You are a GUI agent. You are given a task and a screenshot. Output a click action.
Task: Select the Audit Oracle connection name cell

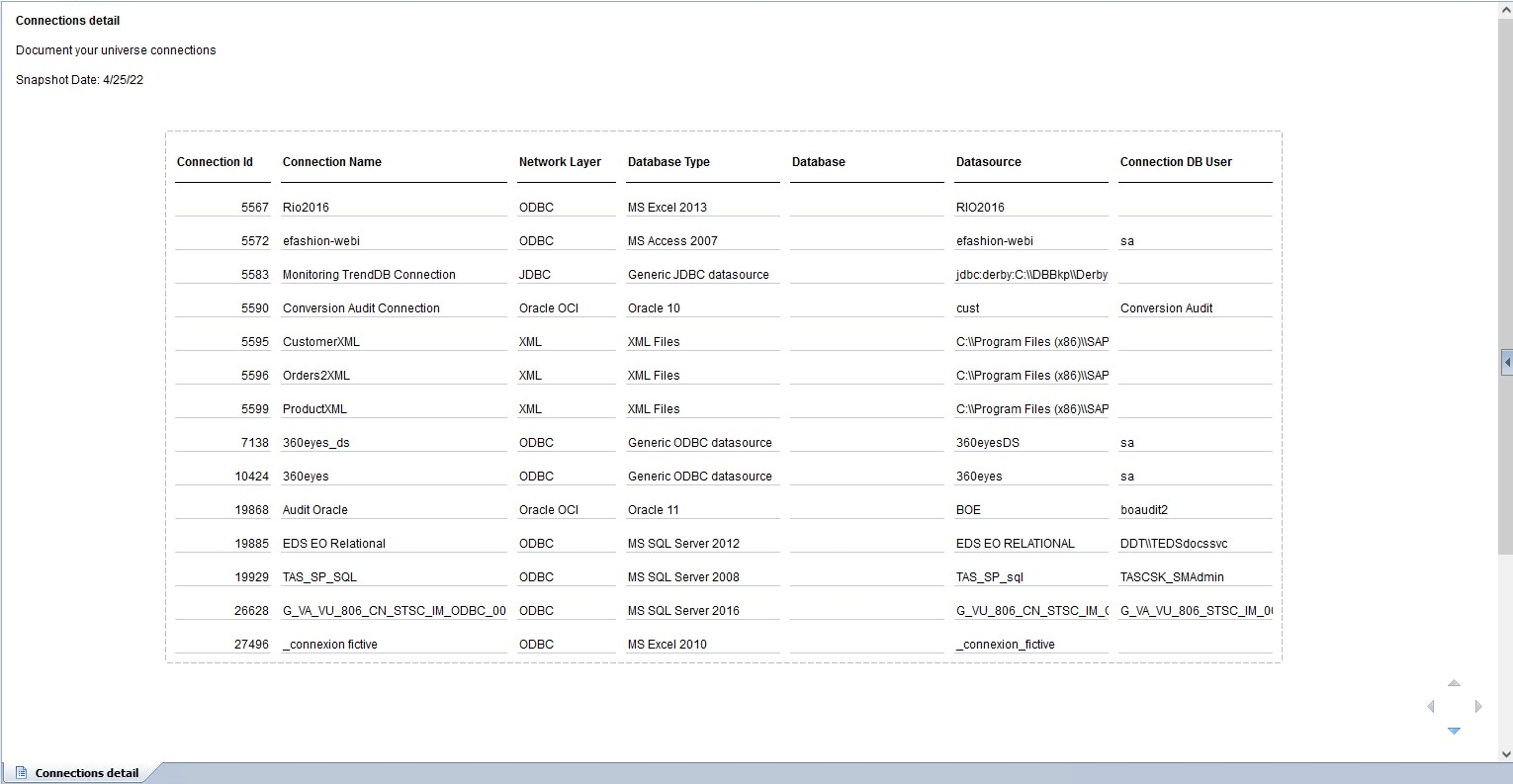(315, 510)
